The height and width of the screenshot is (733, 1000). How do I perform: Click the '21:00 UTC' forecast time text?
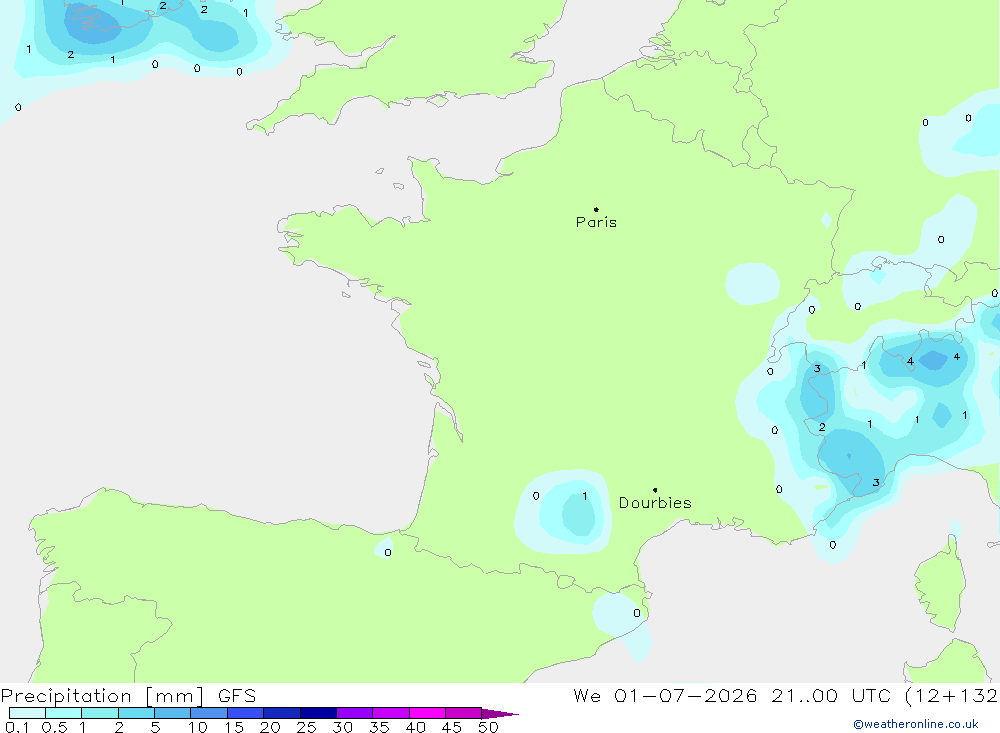click(x=830, y=696)
